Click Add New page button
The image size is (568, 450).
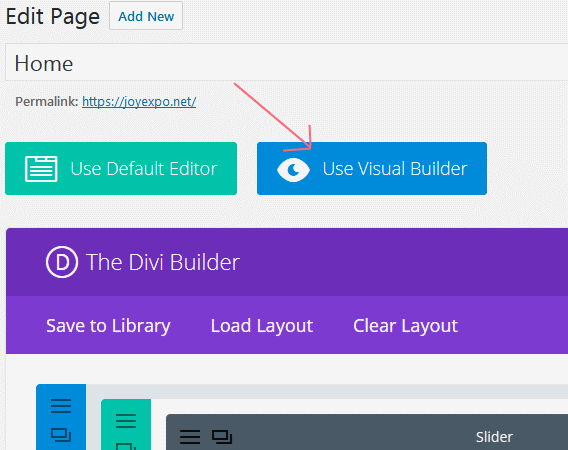tap(146, 16)
